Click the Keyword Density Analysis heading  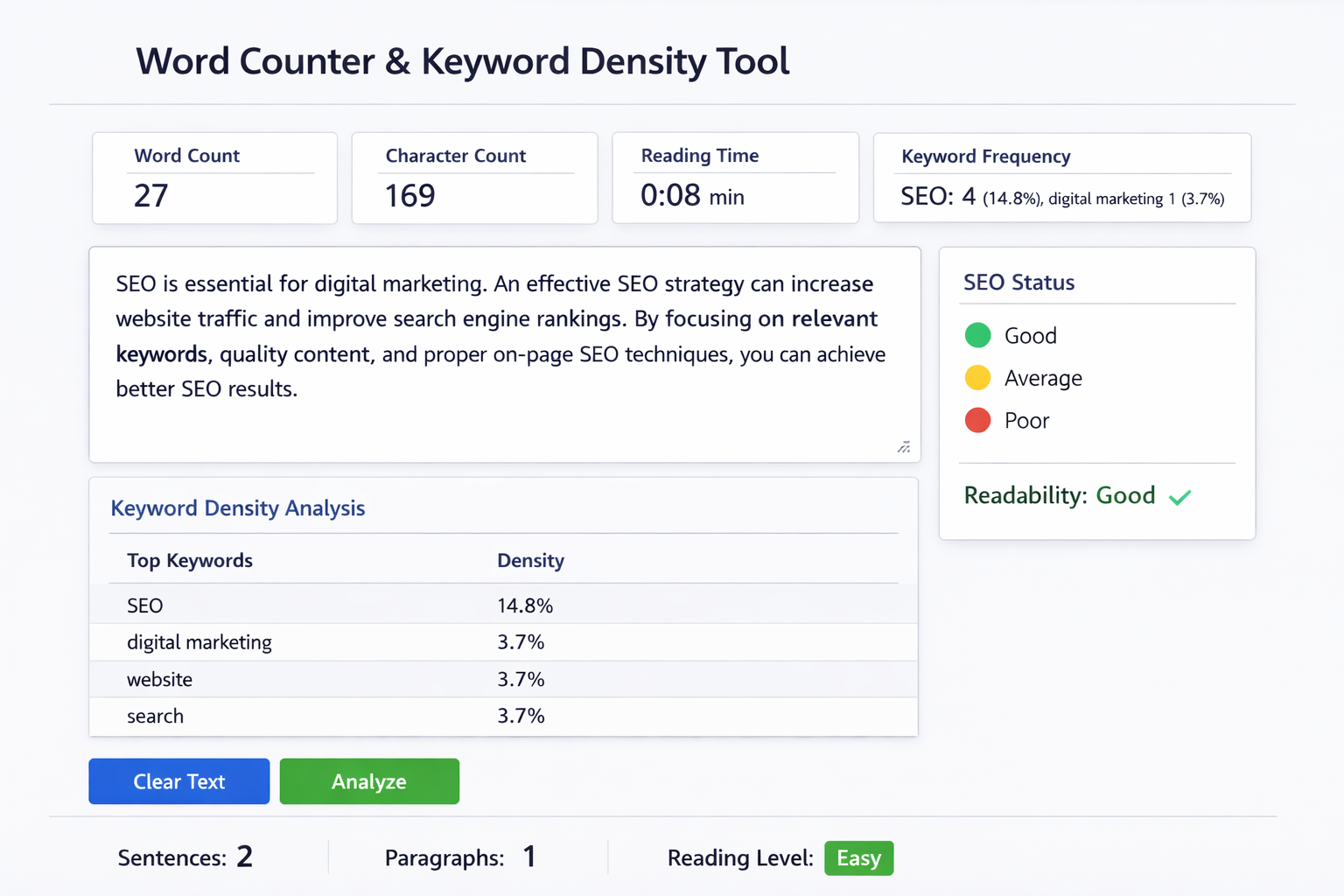point(238,507)
